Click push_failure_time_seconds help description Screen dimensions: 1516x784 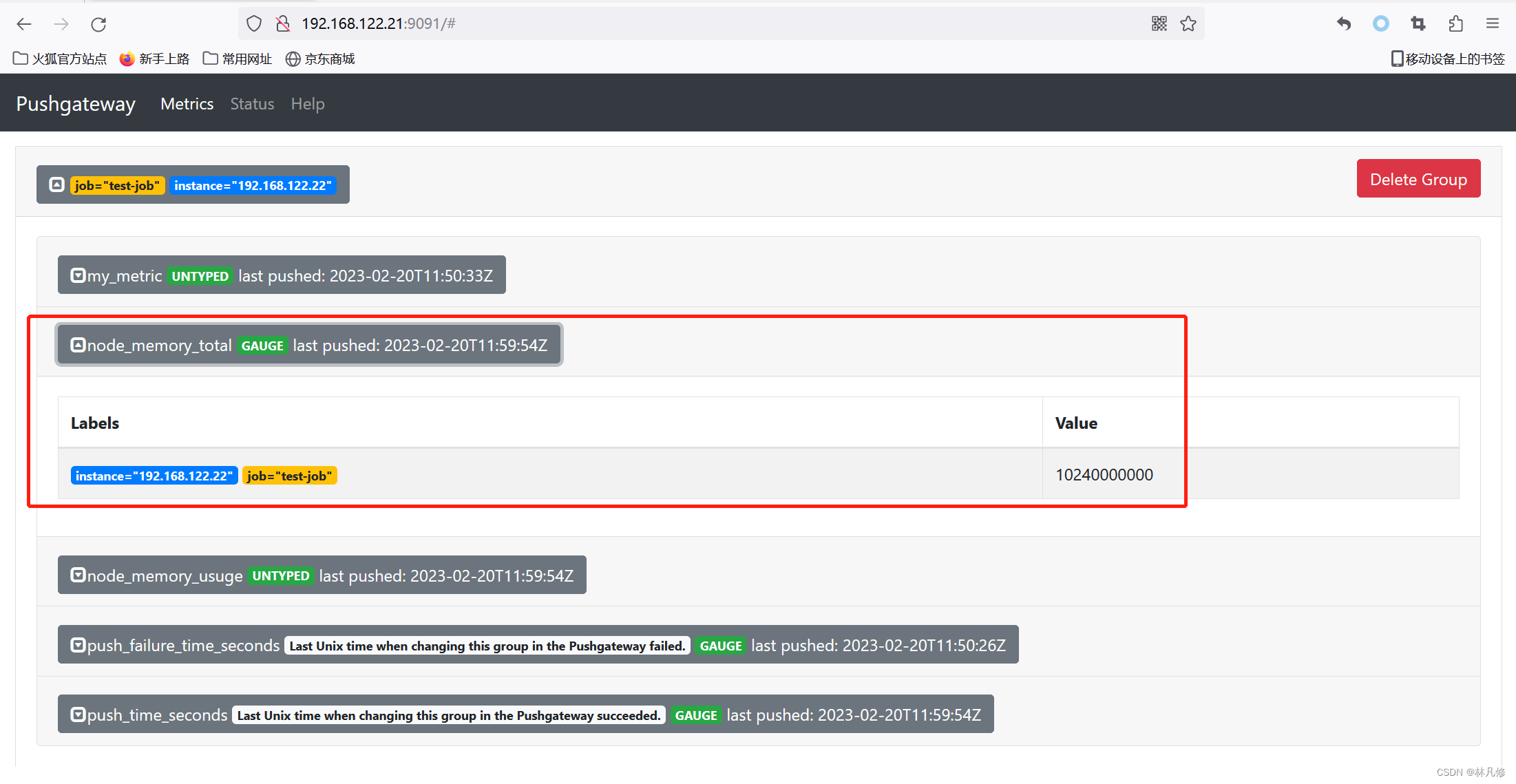487,646
